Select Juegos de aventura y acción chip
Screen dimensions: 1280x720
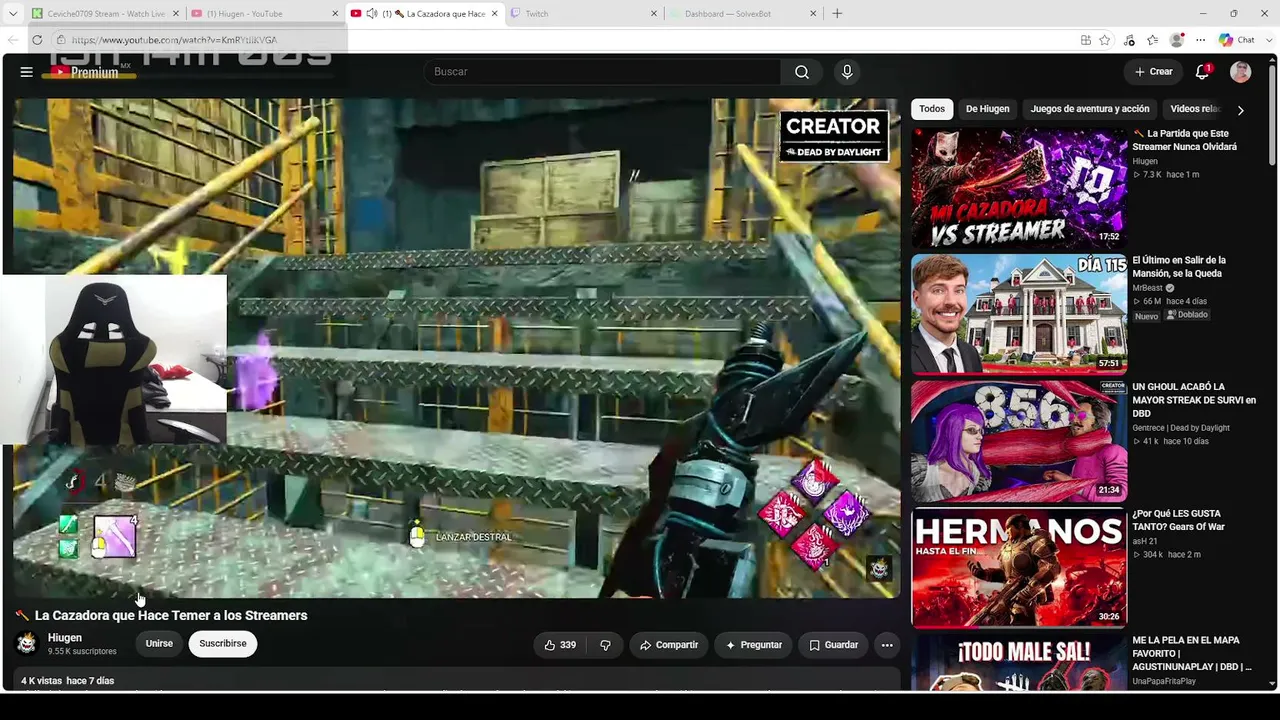pyautogui.click(x=1090, y=109)
